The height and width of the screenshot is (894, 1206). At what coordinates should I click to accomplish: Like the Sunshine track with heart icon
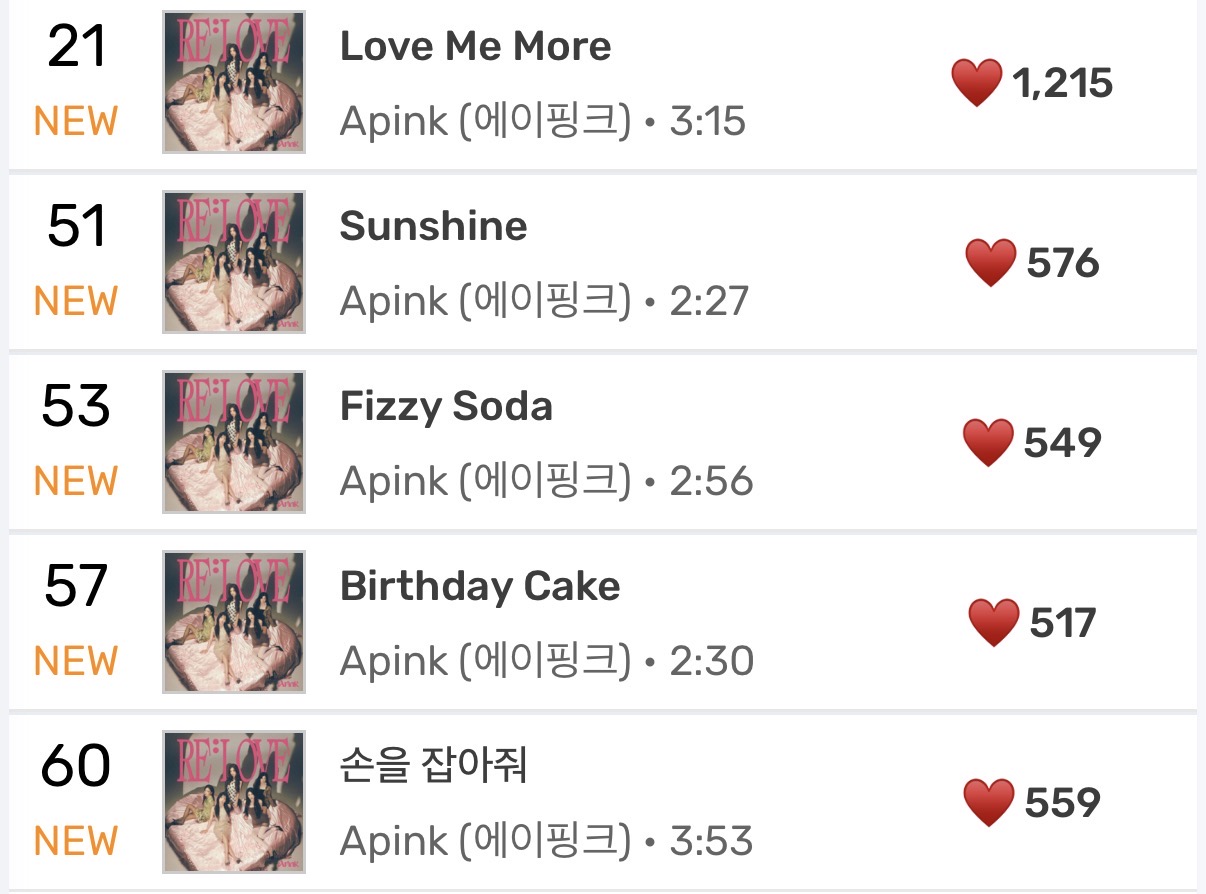pyautogui.click(x=990, y=263)
